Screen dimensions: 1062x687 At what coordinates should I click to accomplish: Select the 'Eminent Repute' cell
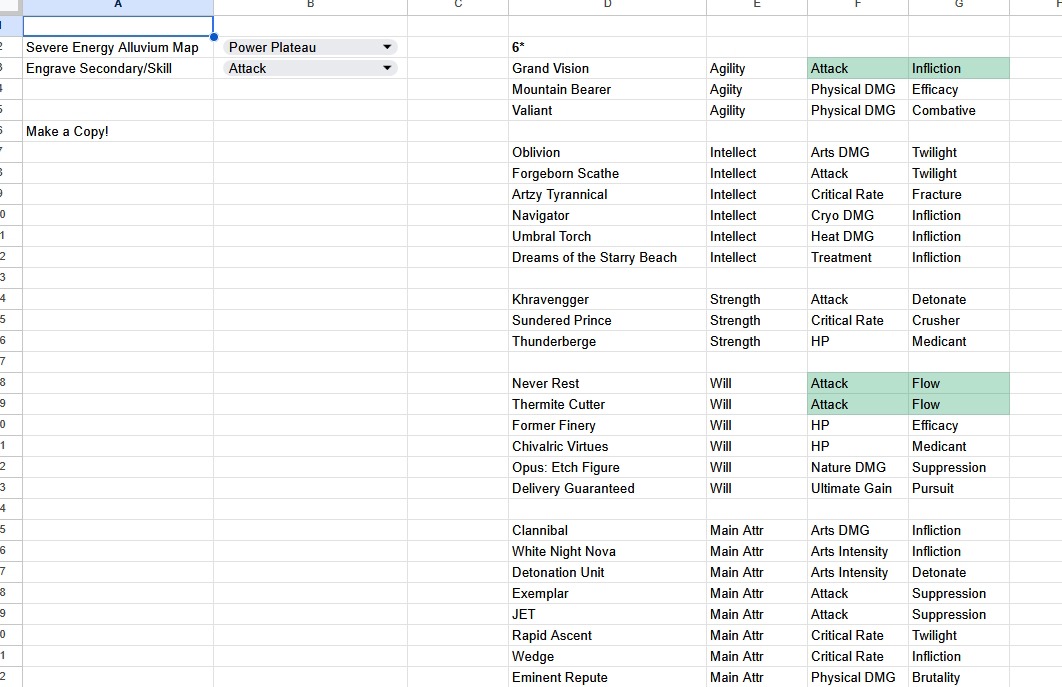(x=608, y=678)
